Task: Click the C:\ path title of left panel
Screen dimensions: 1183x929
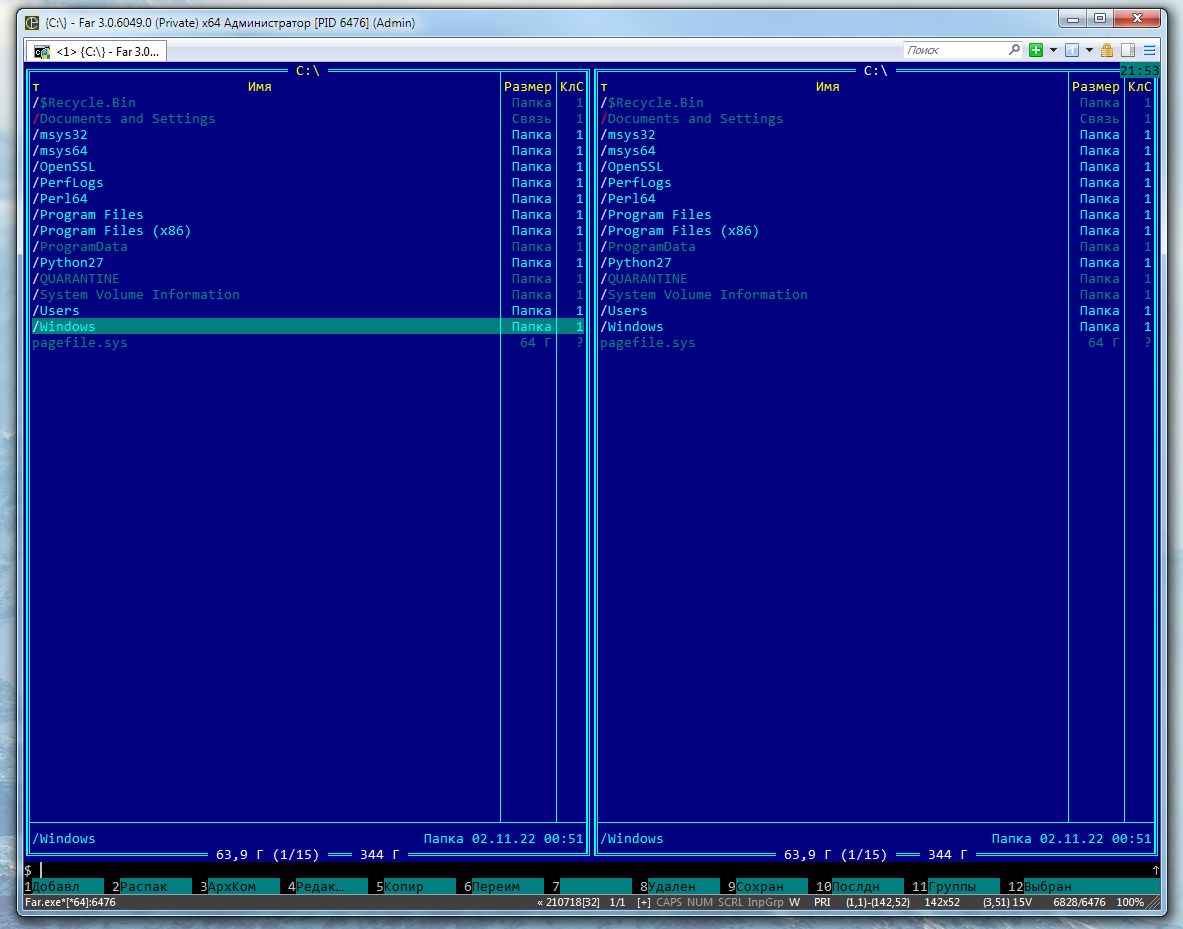Action: point(308,71)
